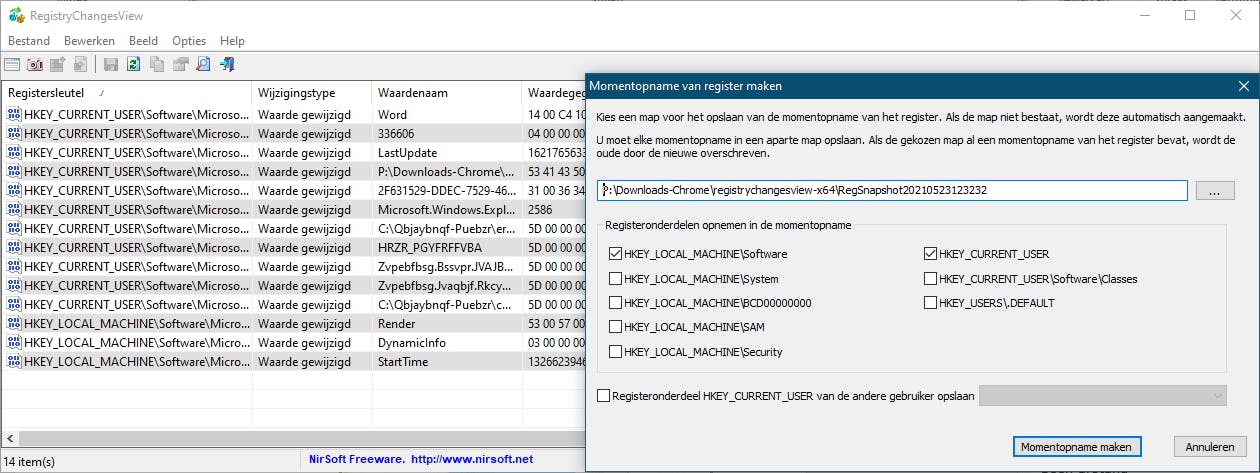Viewport: 1260px width, 473px height.
Task: Open the Bestand menu
Action: point(30,41)
